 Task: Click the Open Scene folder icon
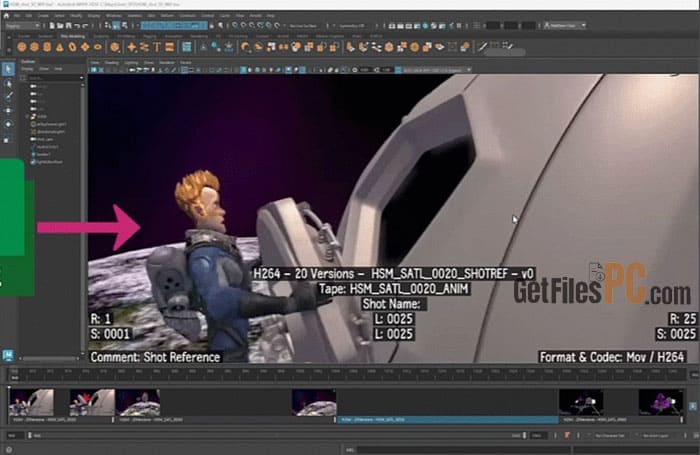click(61, 26)
